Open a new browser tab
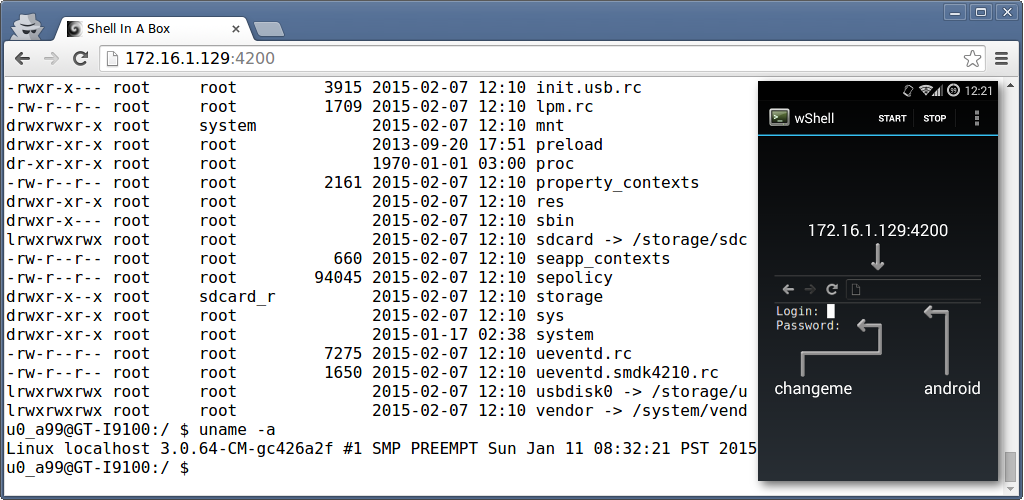 (268, 29)
